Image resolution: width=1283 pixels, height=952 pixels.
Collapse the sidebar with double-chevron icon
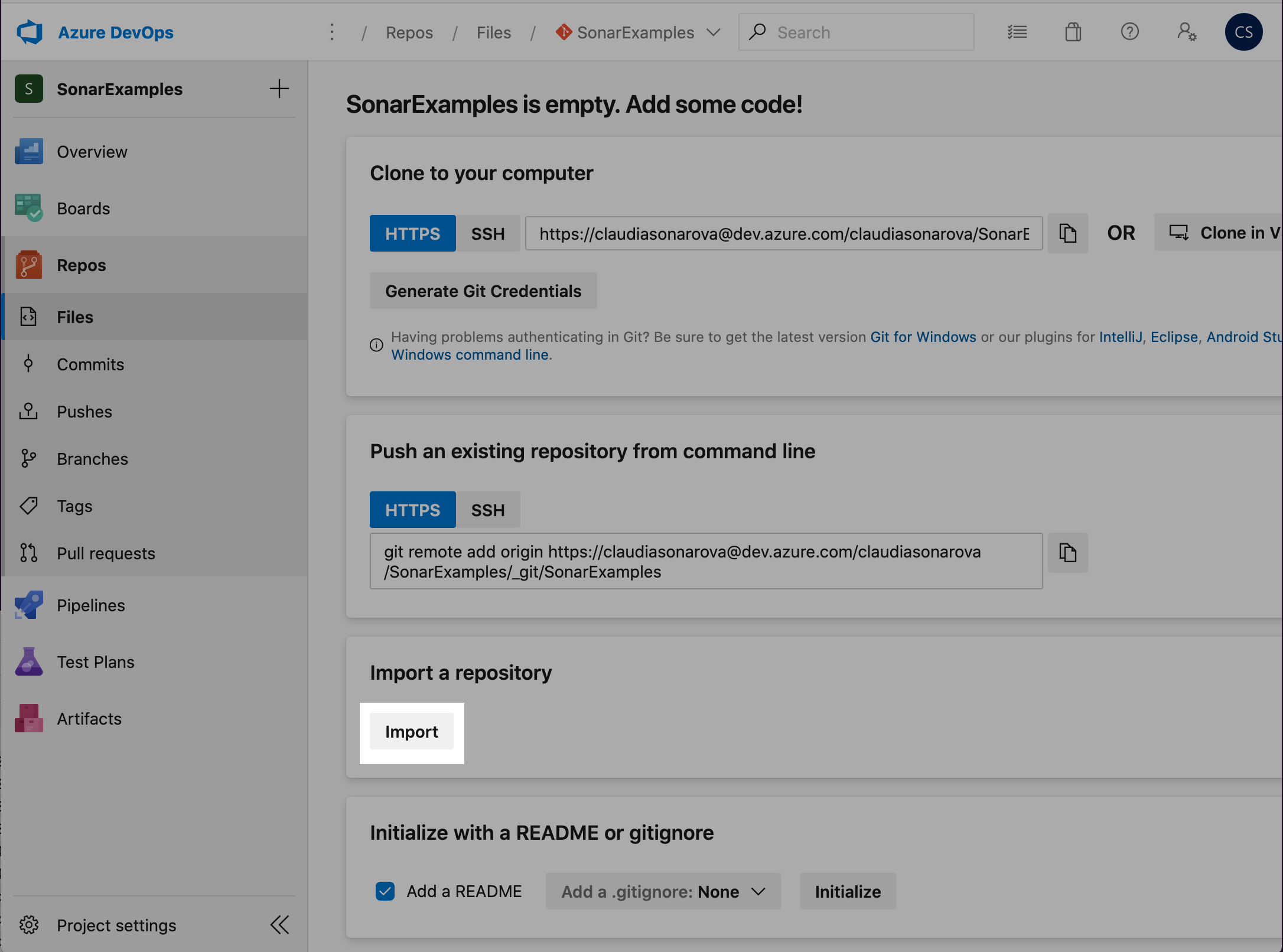point(279,925)
